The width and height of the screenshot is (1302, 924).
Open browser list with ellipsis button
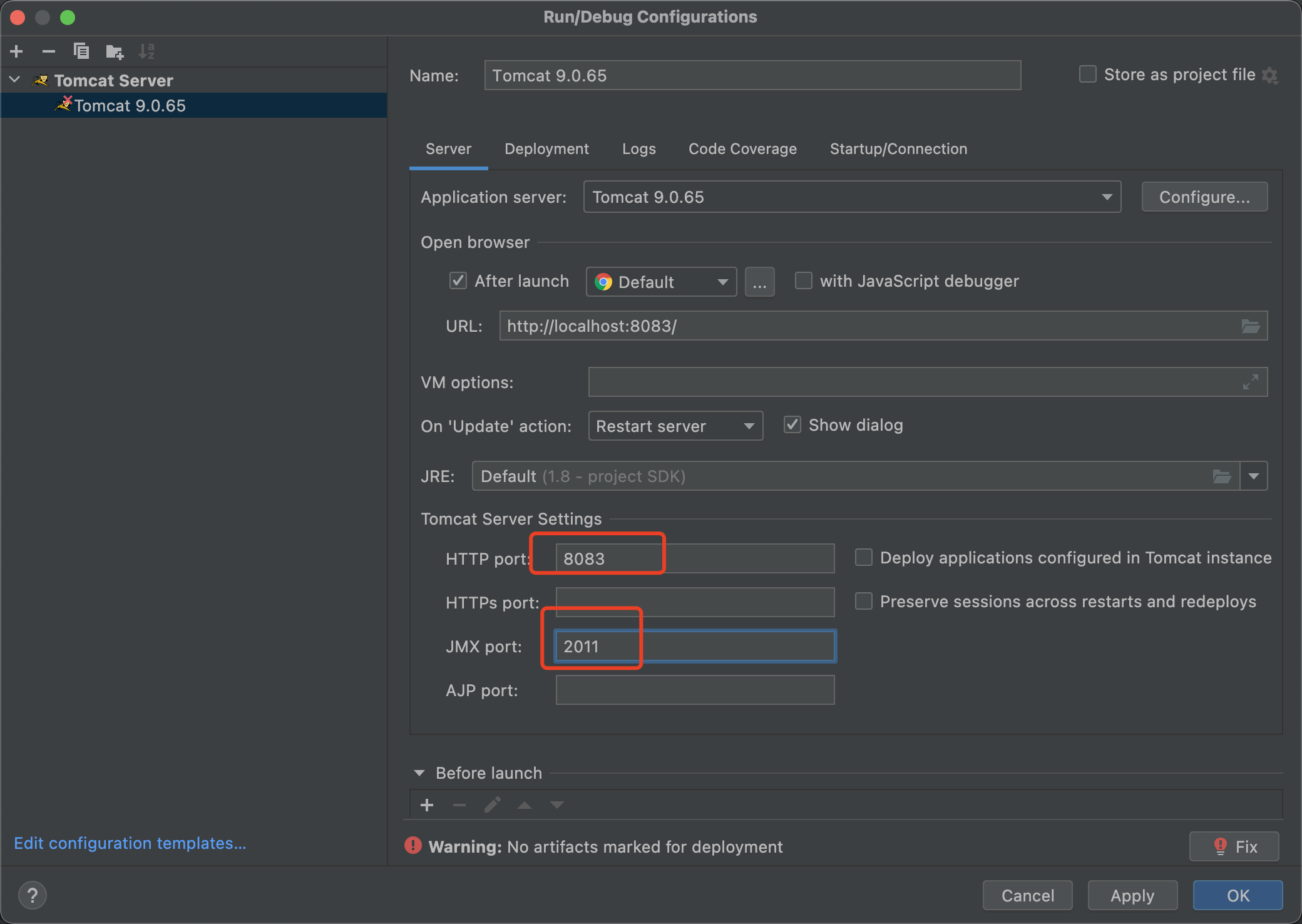click(760, 282)
